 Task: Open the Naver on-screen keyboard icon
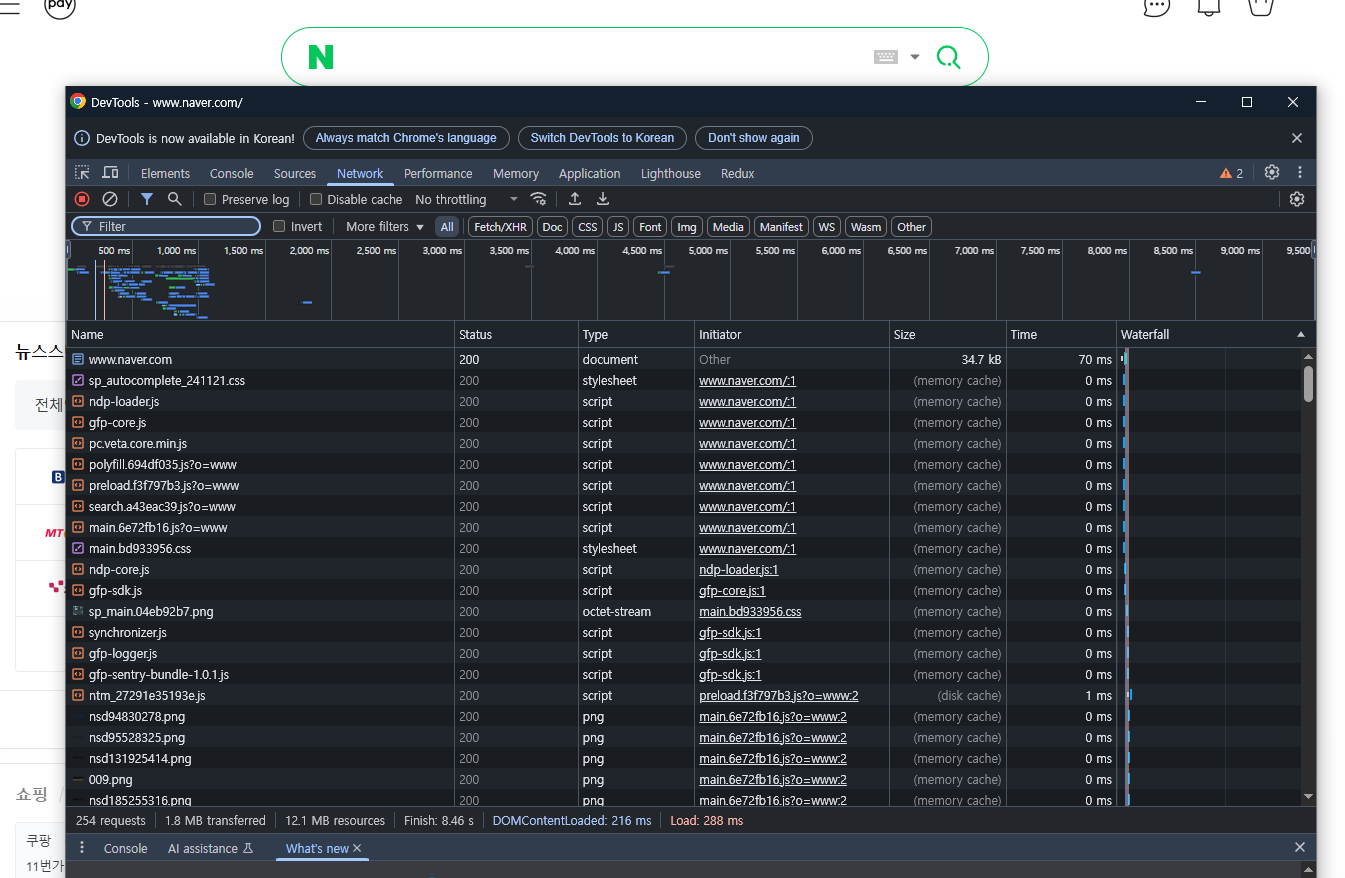tap(886, 57)
